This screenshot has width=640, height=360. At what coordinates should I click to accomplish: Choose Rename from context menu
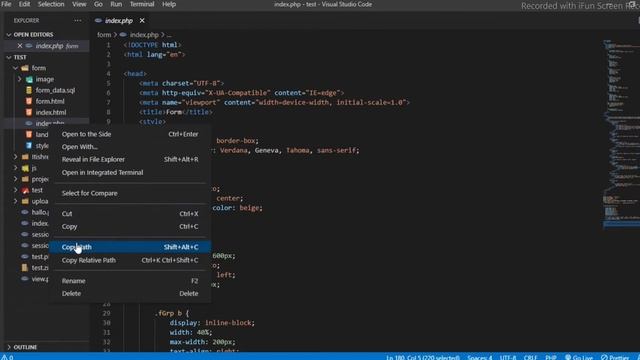point(130,280)
